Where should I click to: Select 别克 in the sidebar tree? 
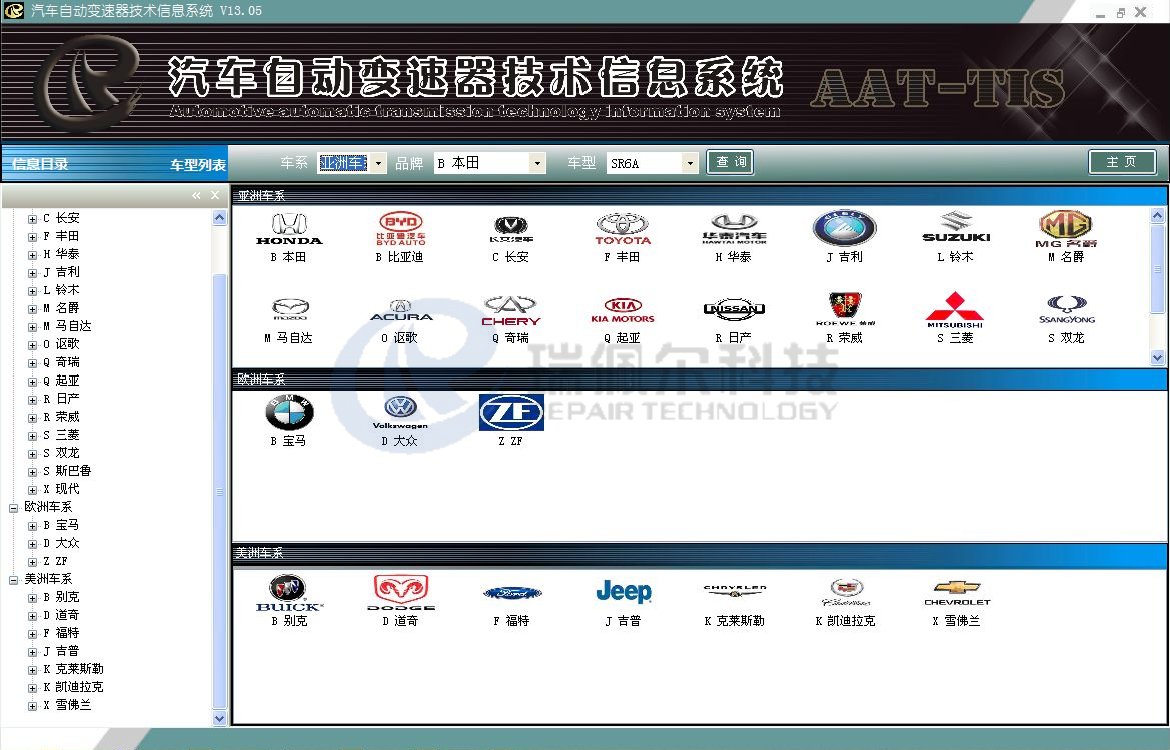[x=67, y=597]
